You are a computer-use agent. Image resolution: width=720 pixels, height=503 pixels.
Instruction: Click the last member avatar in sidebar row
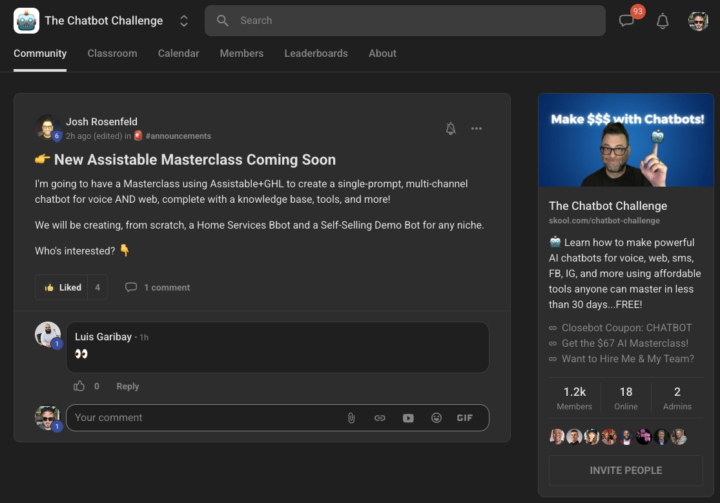[x=678, y=436]
